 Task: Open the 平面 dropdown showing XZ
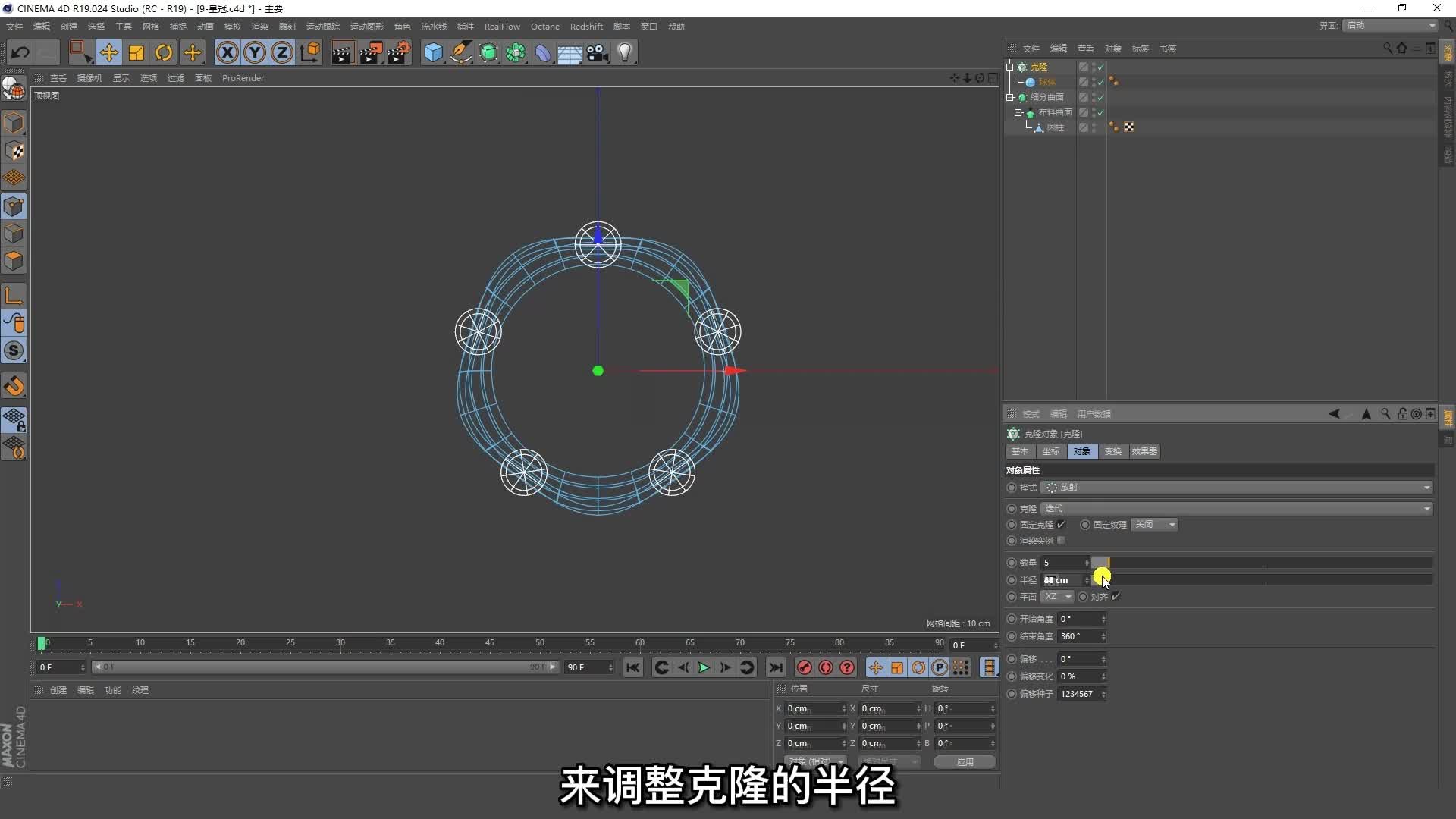(x=1056, y=597)
